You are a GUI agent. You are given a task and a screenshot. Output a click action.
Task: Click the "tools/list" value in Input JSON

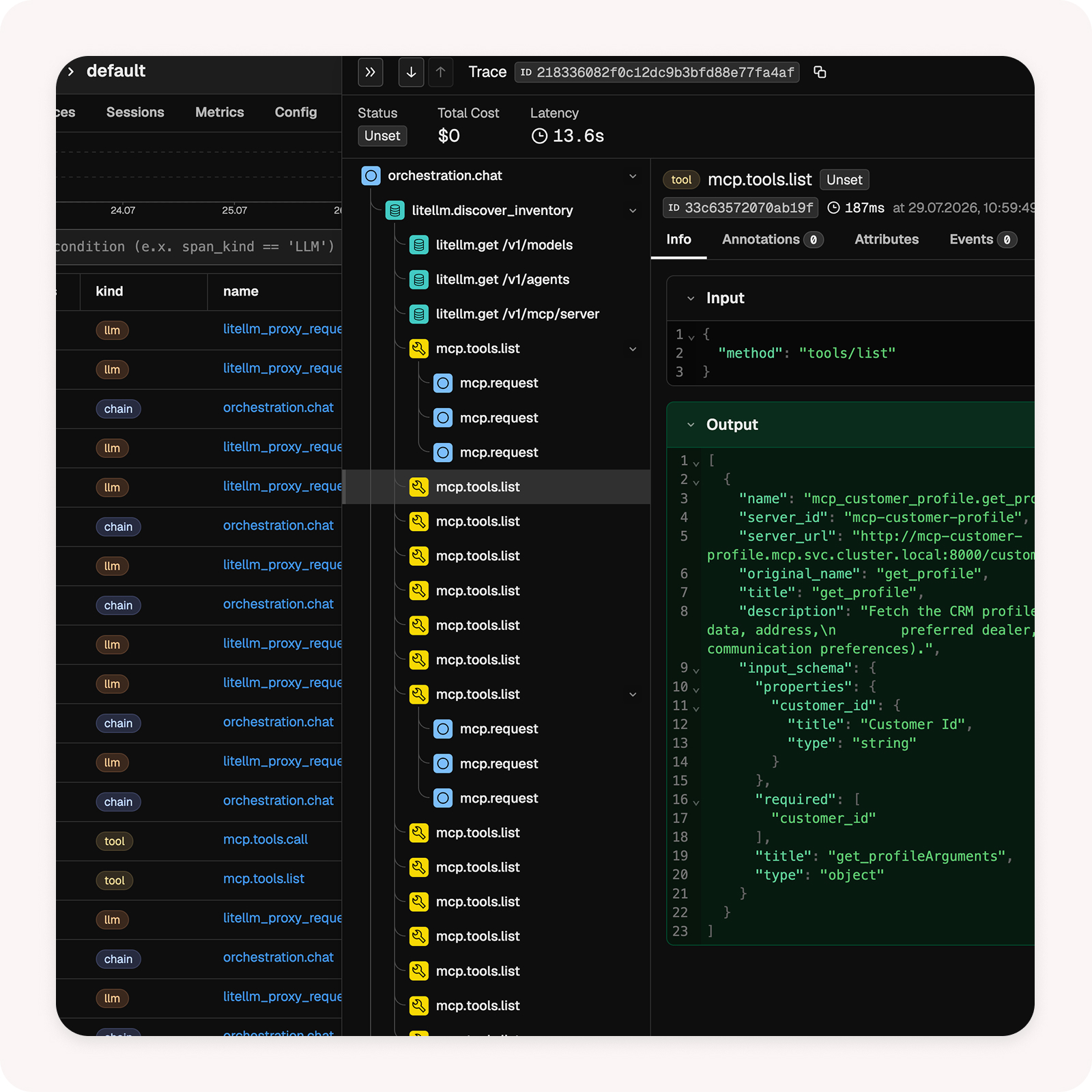coord(847,353)
